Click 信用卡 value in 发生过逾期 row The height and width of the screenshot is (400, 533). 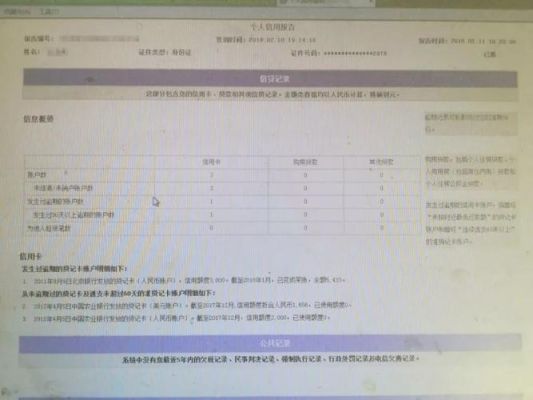211,202
